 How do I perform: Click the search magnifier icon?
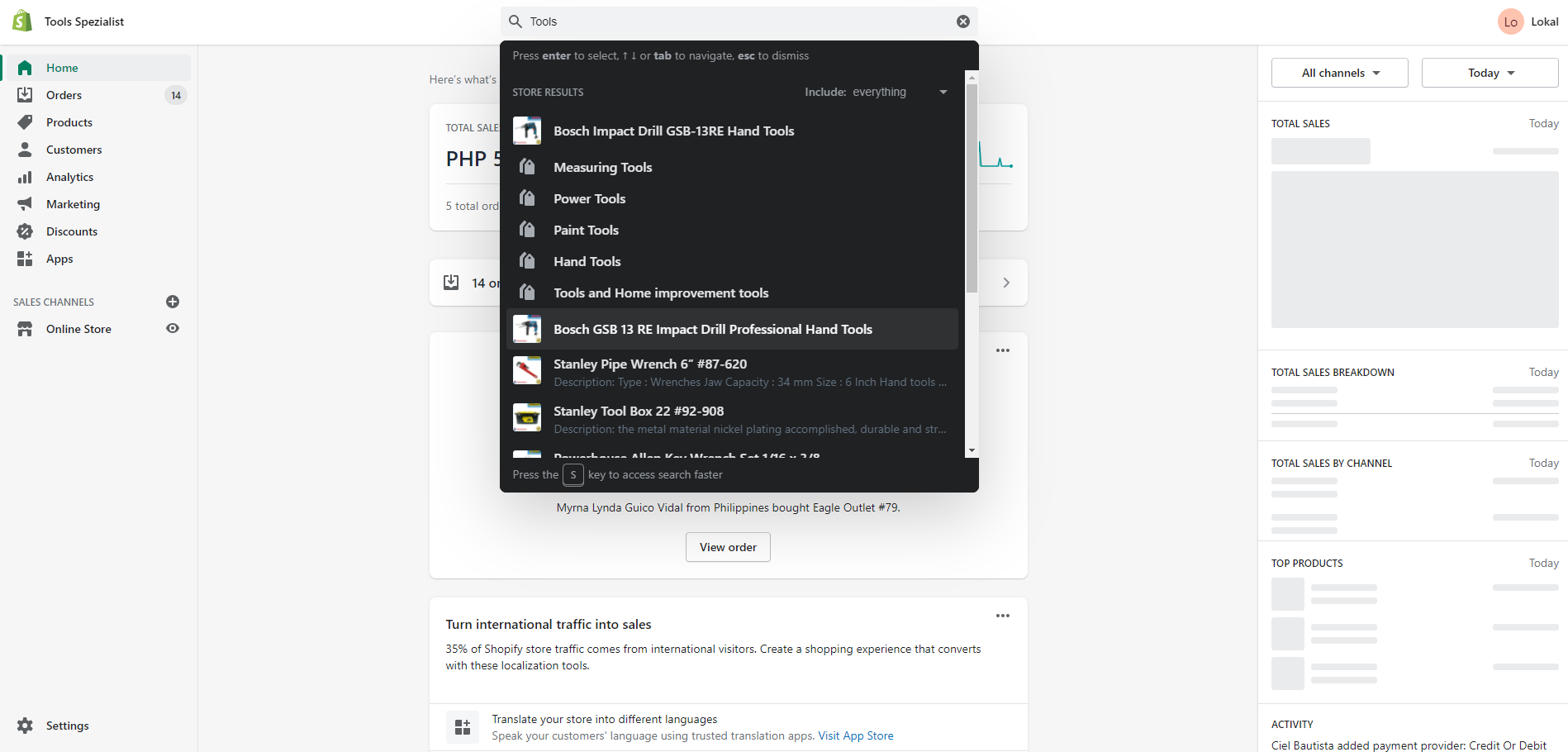tap(516, 21)
